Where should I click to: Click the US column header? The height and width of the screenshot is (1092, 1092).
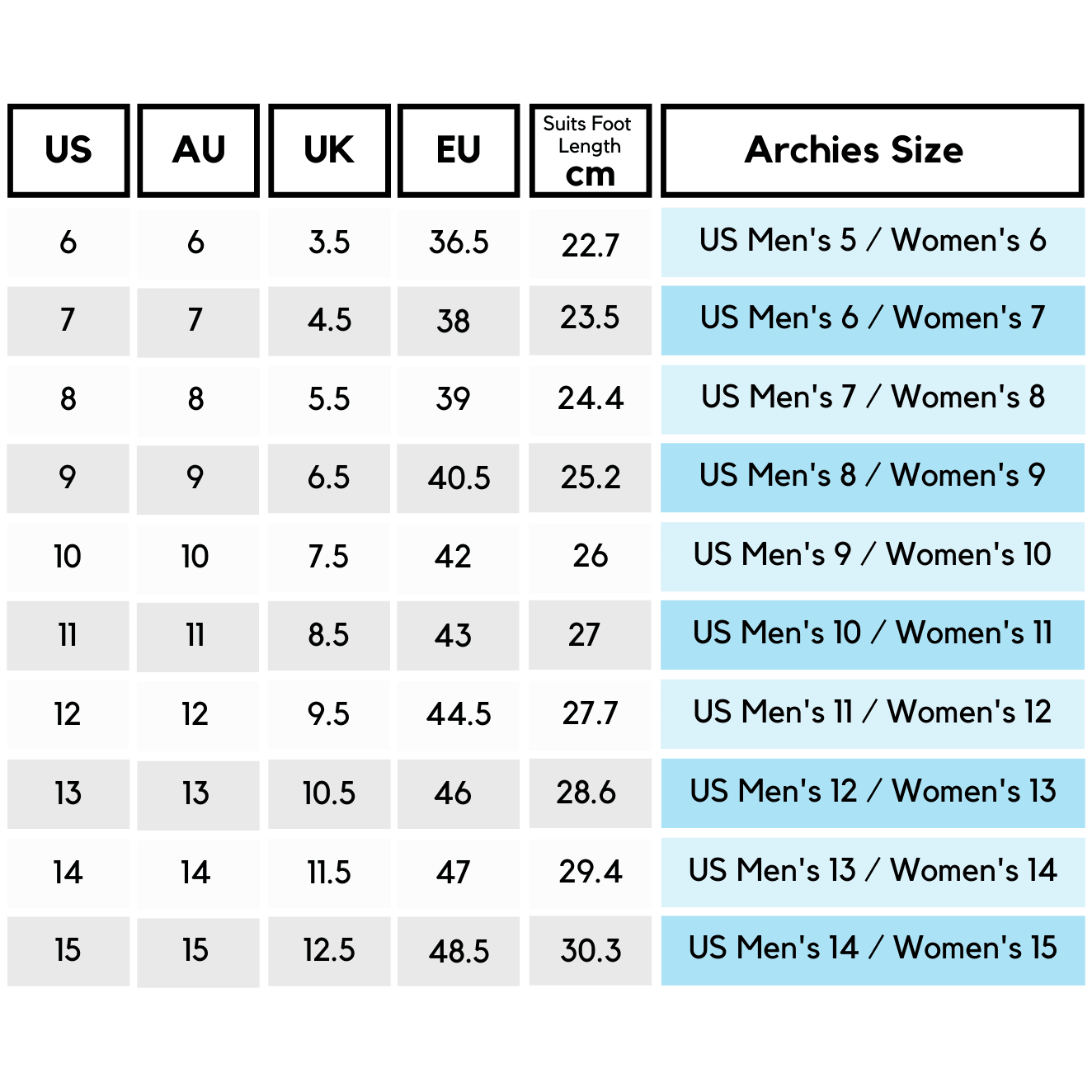(x=68, y=150)
